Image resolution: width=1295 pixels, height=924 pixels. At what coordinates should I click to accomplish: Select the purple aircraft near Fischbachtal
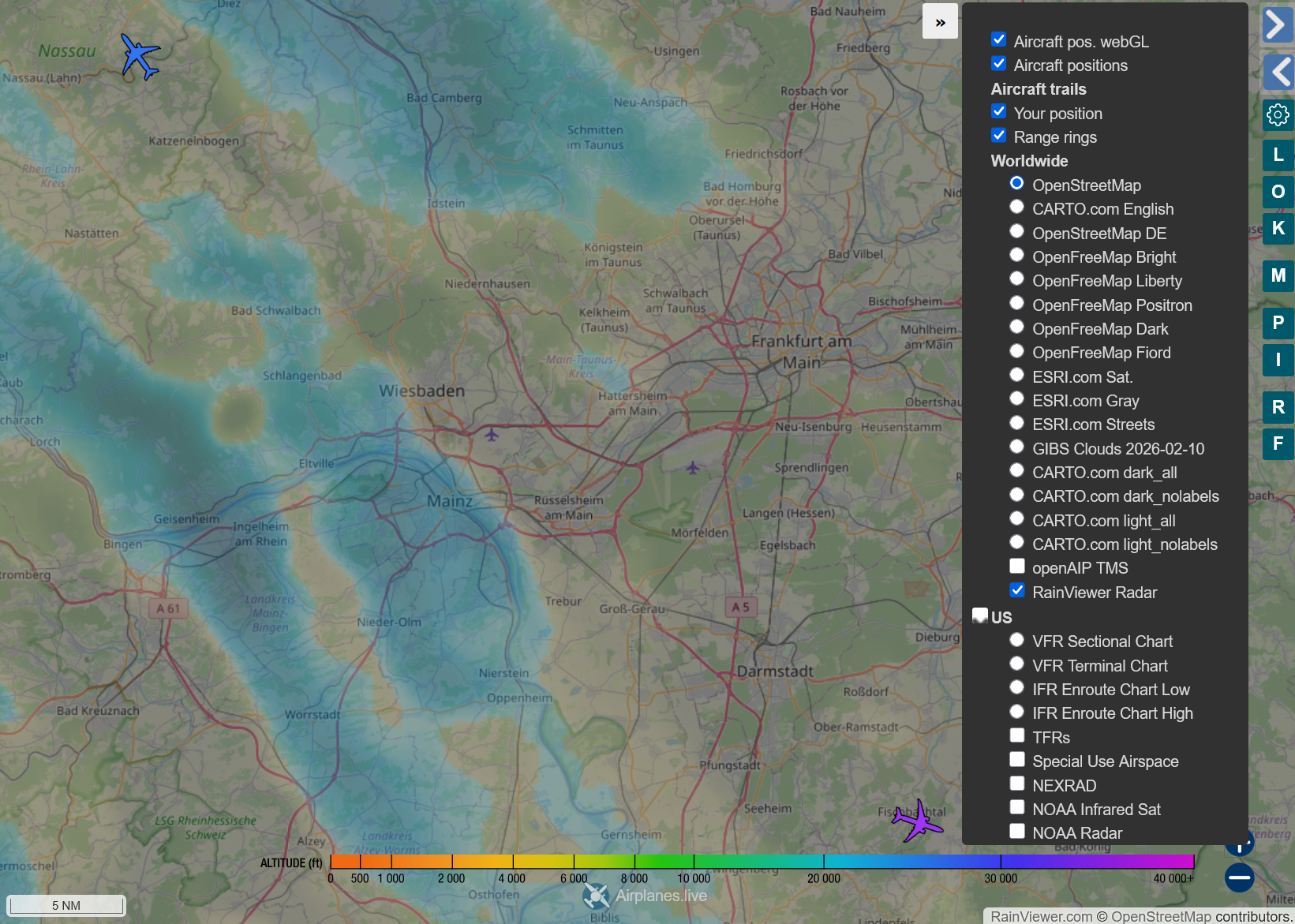point(917,821)
